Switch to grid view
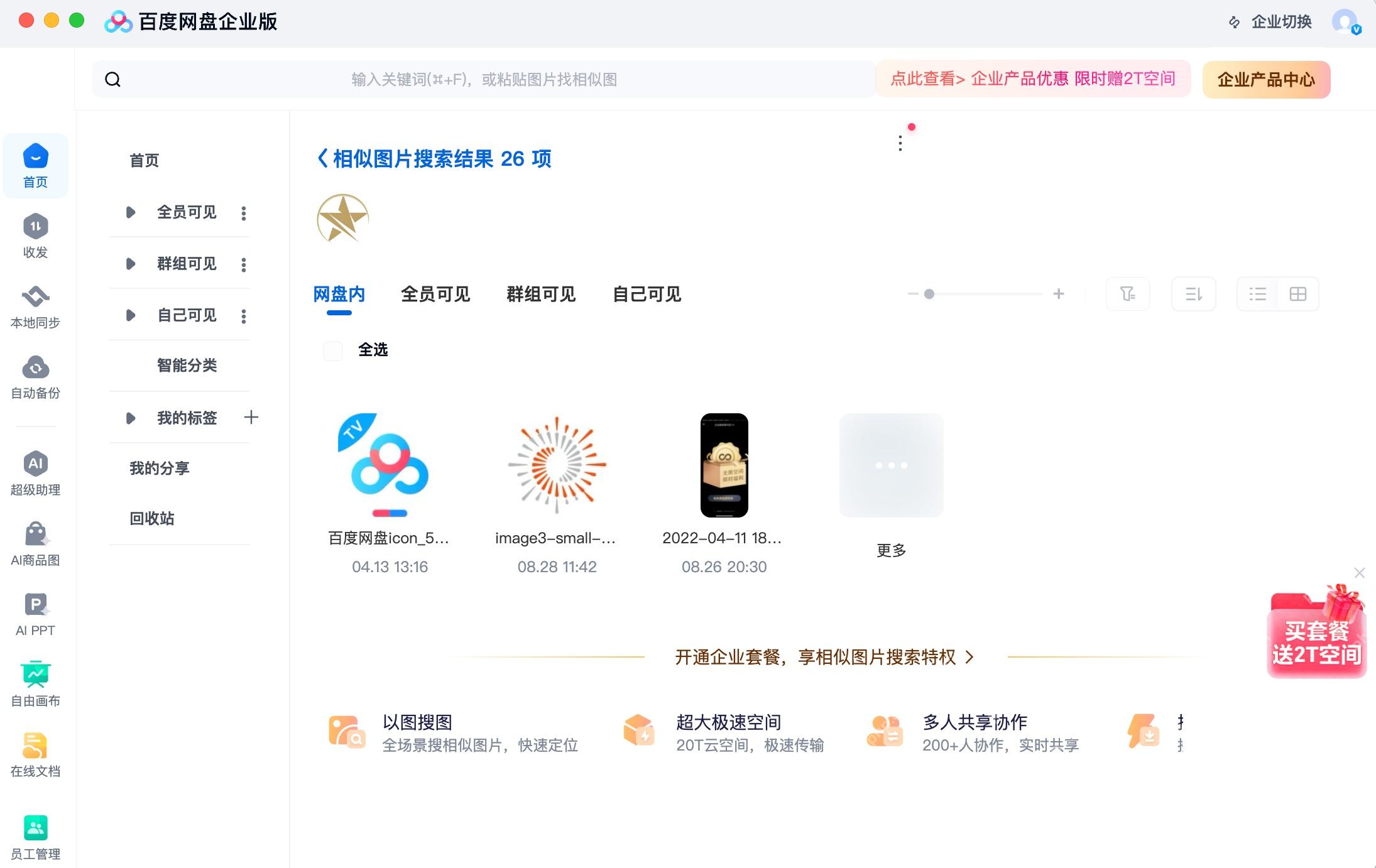Screen dimensions: 1376x868 (1298, 294)
